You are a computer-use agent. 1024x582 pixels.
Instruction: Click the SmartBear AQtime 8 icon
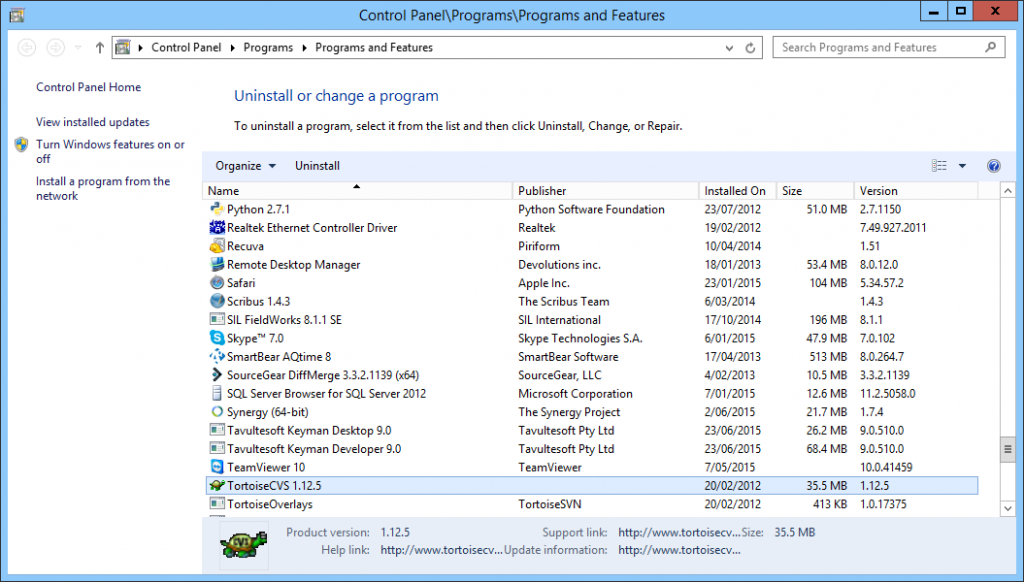pos(217,357)
